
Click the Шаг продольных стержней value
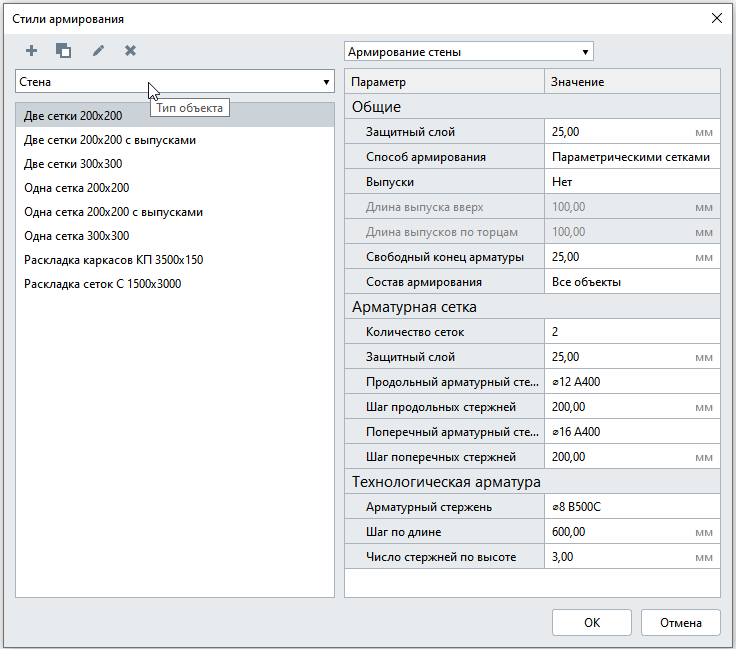pyautogui.click(x=618, y=407)
